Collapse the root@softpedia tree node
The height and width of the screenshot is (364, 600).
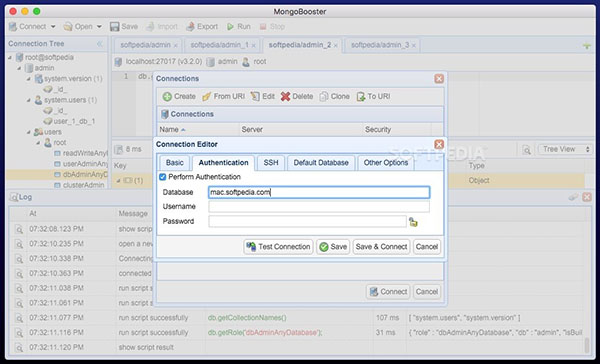click(x=10, y=57)
